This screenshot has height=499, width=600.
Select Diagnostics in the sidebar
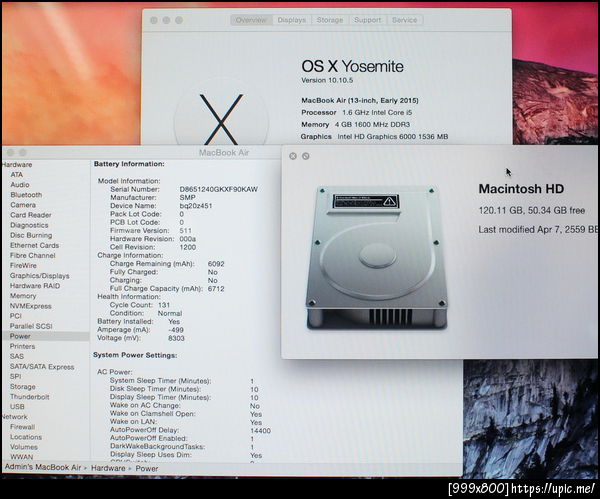tap(29, 225)
